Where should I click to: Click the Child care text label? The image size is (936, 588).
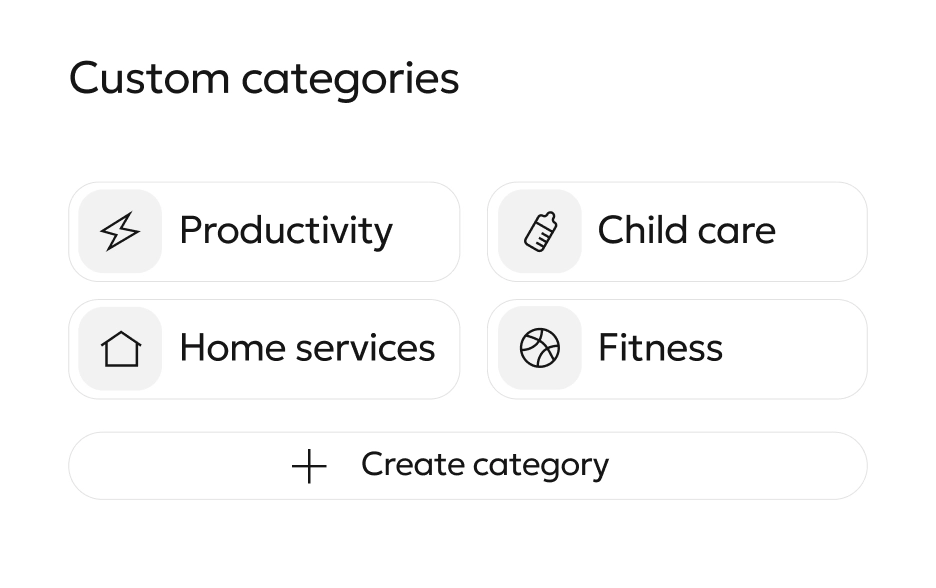(x=686, y=231)
